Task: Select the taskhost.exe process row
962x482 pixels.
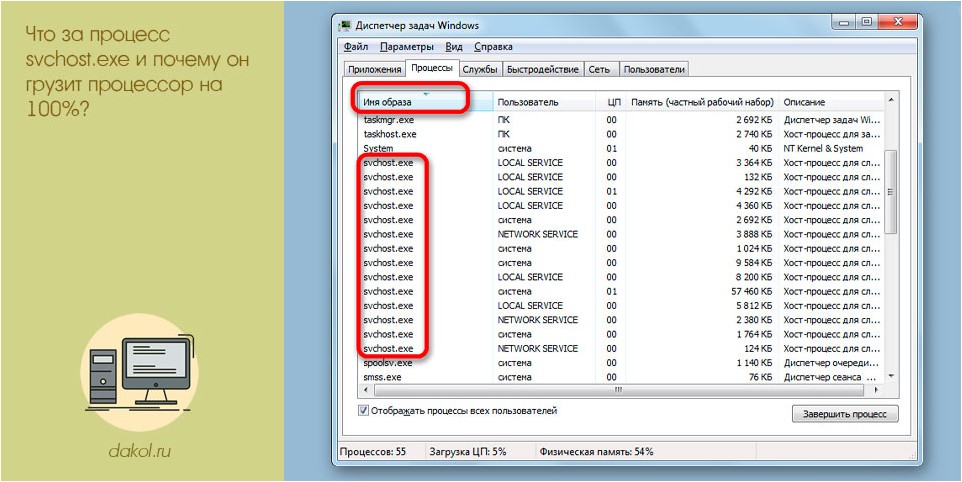Action: tap(621, 134)
